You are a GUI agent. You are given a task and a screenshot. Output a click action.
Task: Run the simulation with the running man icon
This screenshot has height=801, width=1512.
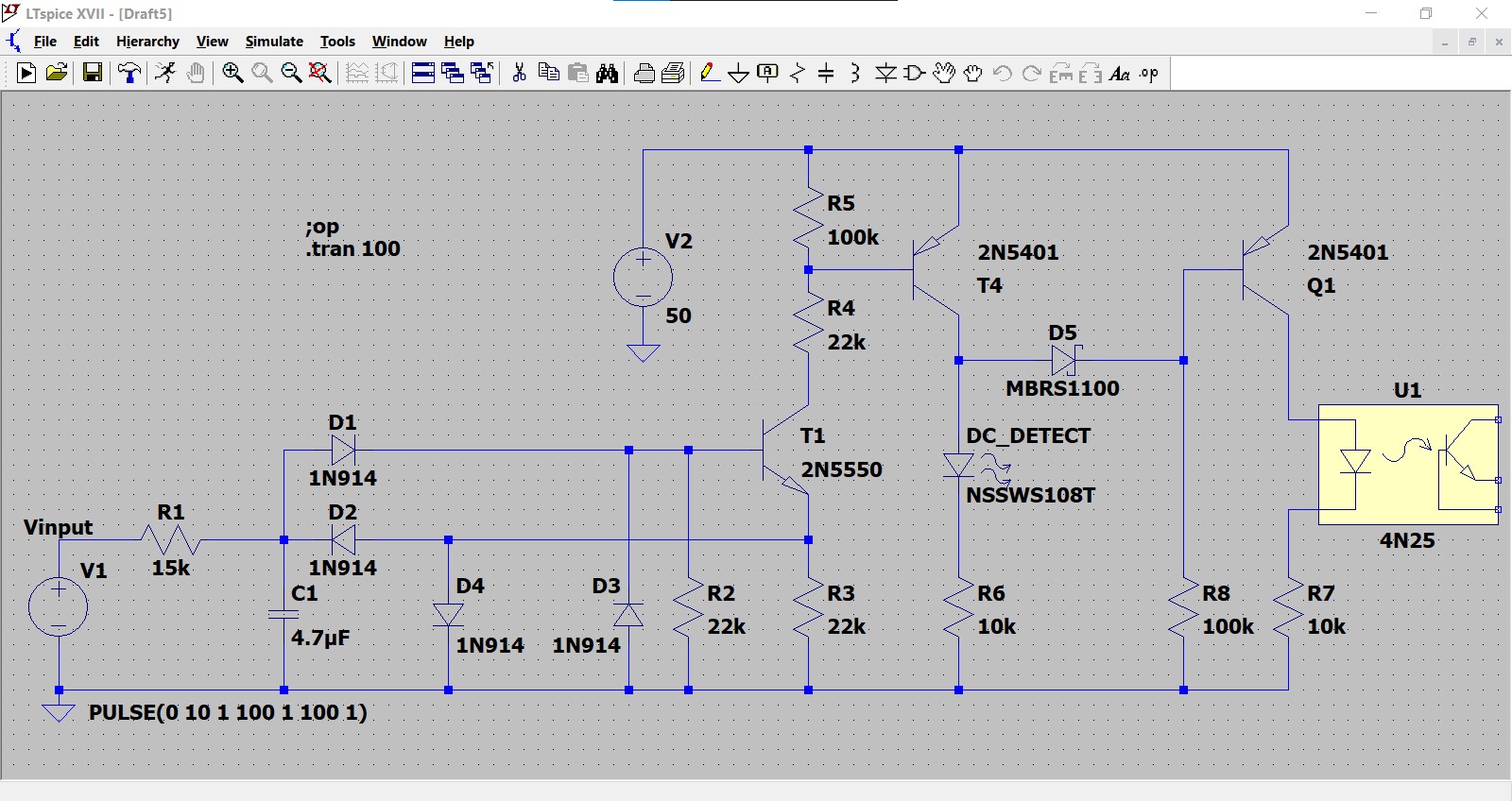tap(165, 73)
